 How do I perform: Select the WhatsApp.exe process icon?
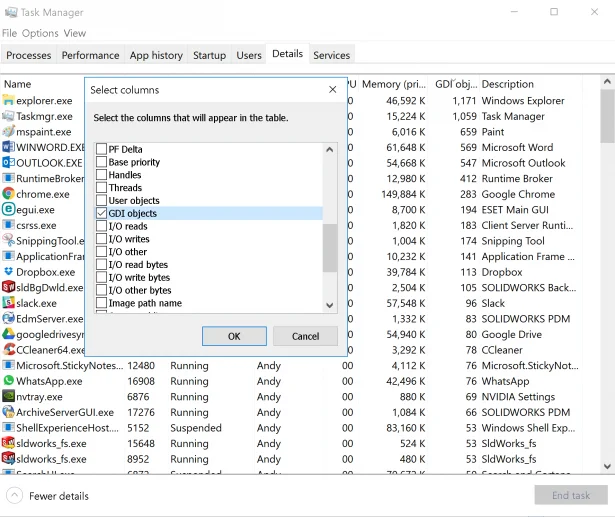point(9,381)
